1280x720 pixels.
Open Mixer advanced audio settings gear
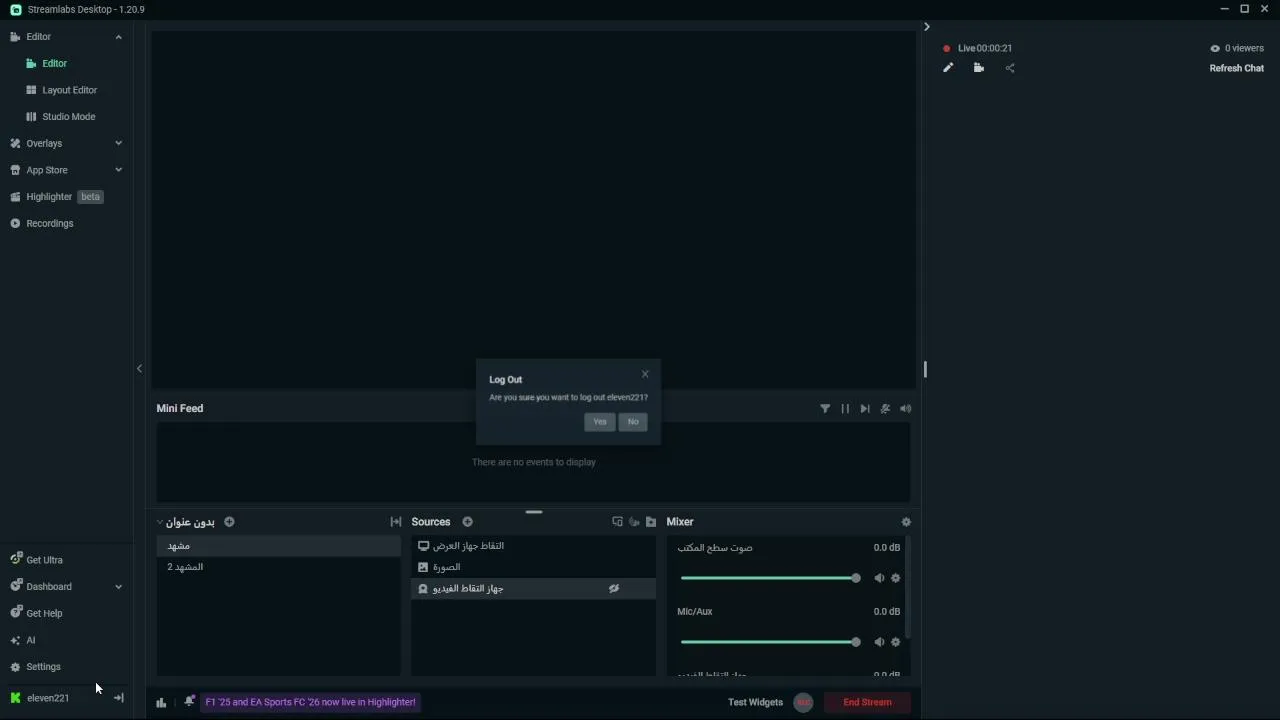click(x=906, y=522)
